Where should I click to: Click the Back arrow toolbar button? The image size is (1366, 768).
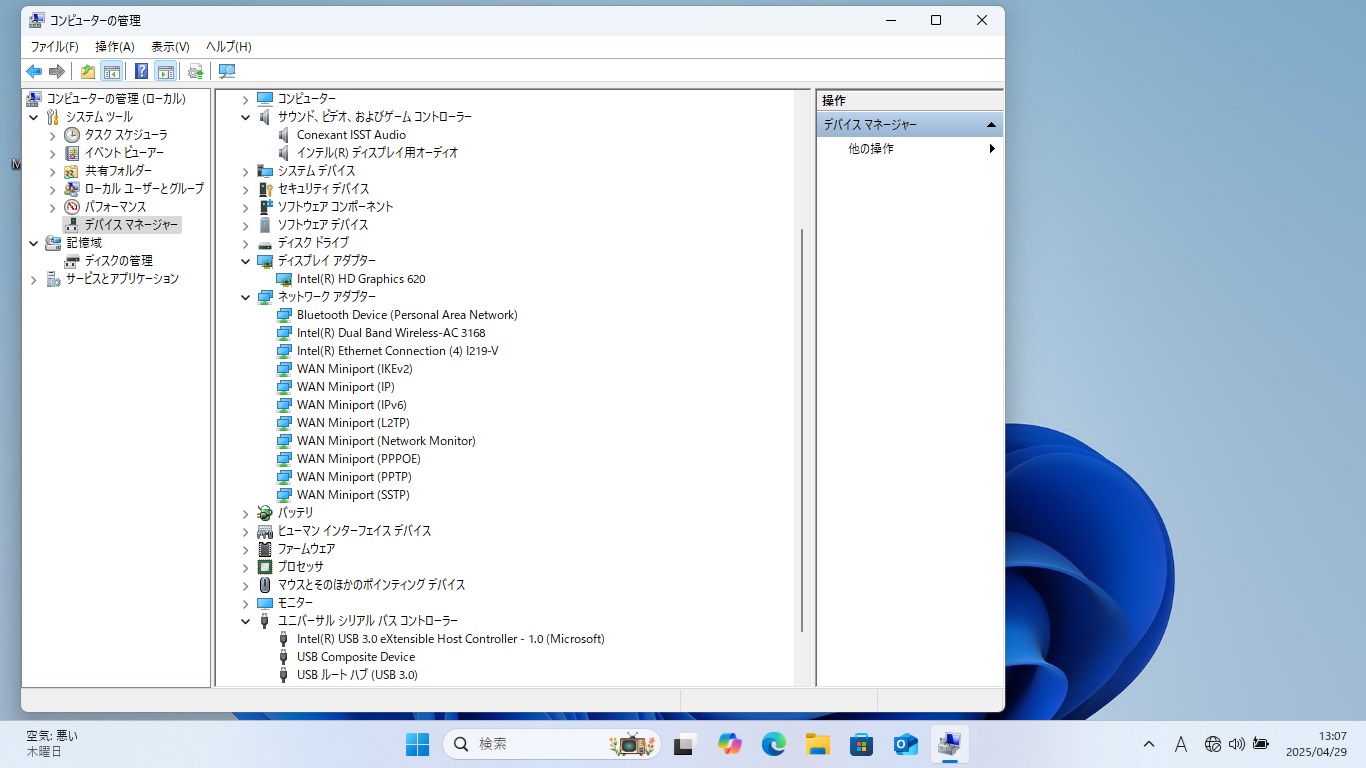pos(34,71)
